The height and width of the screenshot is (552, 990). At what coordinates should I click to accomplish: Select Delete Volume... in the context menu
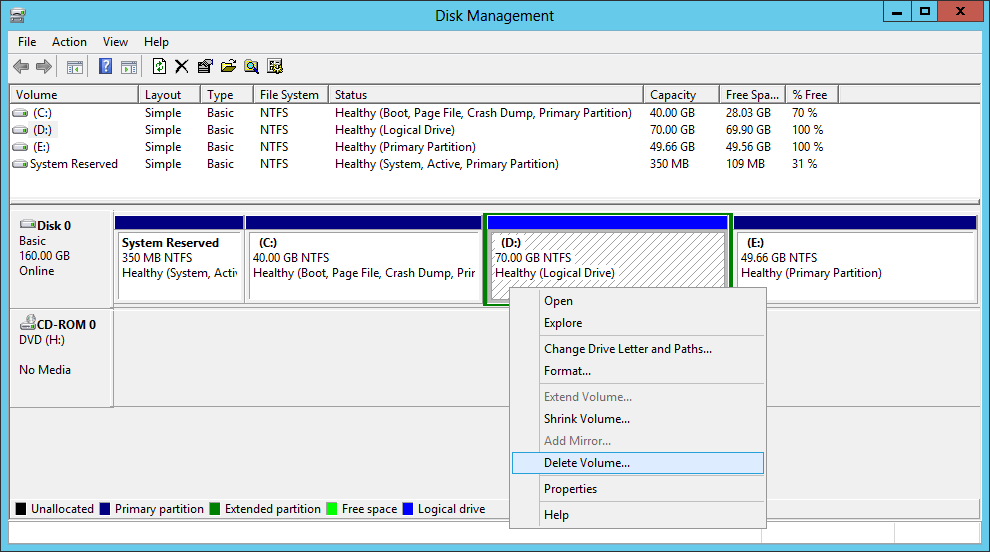(x=638, y=463)
